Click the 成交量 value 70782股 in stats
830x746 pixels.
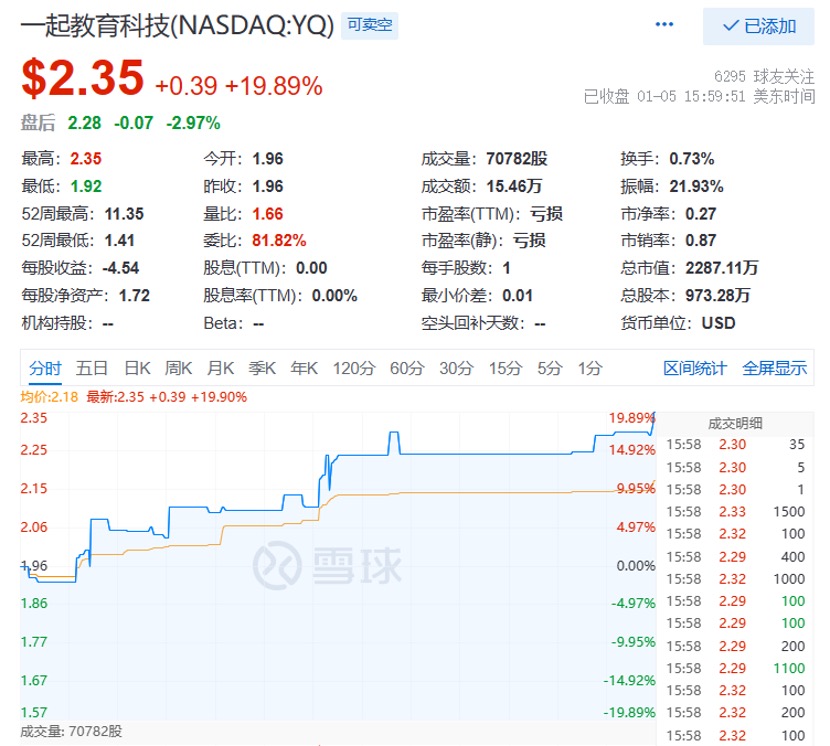click(517, 158)
